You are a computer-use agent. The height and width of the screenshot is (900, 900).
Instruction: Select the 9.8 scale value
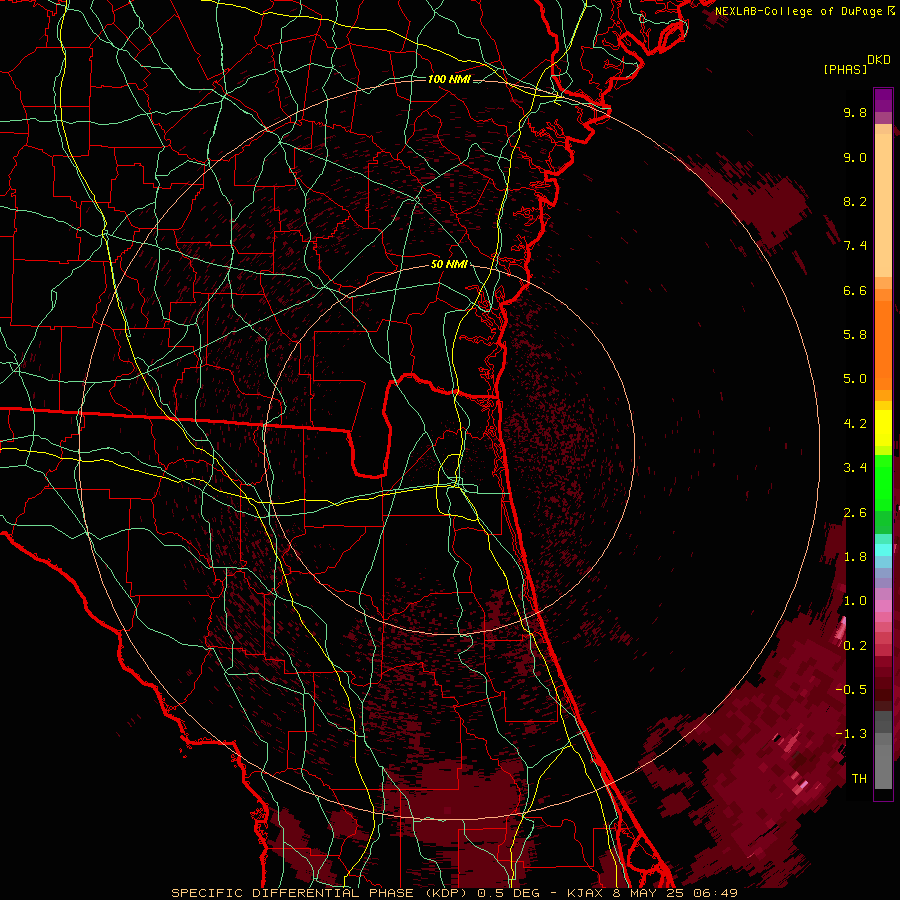pos(855,112)
